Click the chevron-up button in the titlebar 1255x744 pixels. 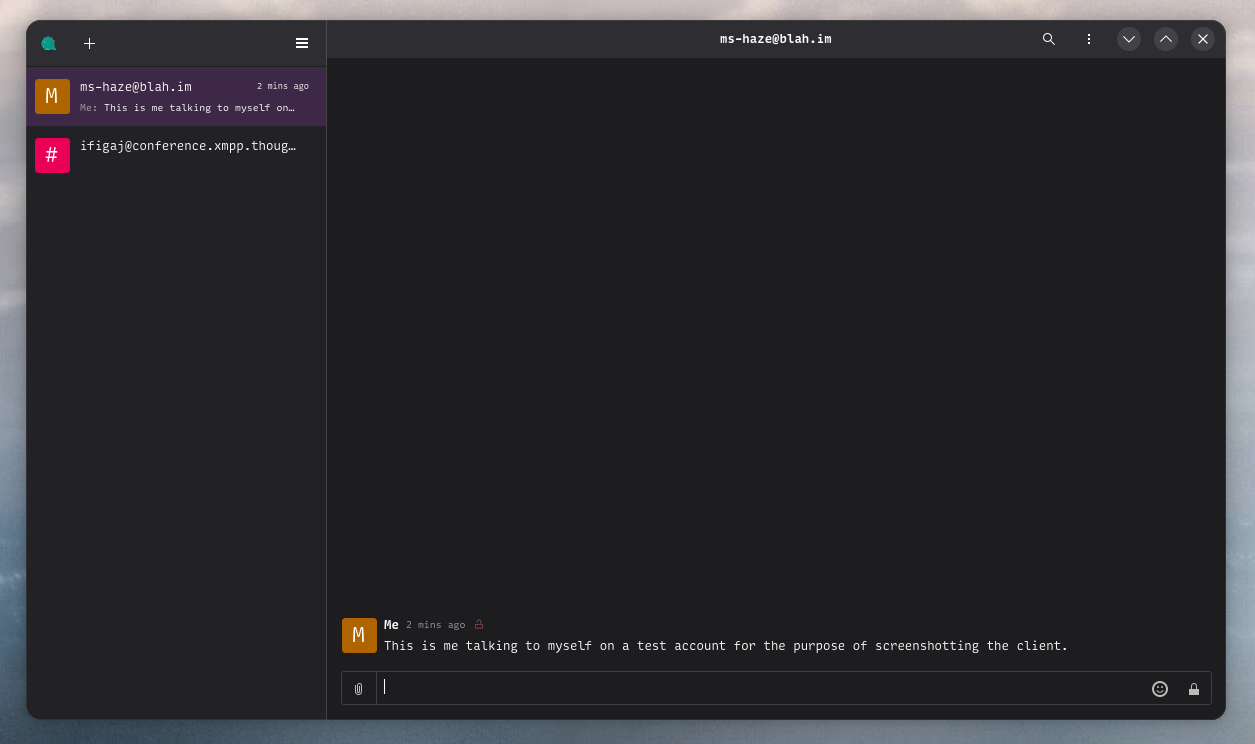click(1165, 39)
